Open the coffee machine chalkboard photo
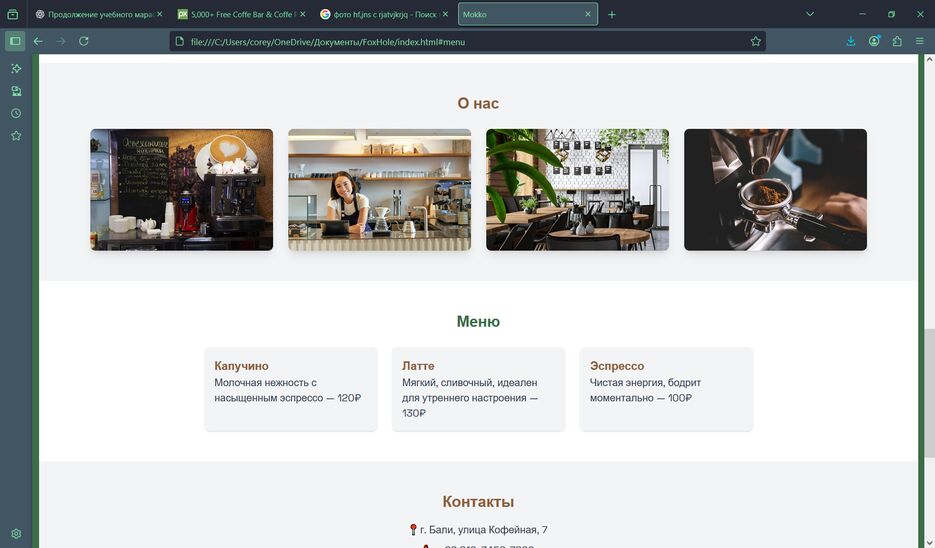The height and width of the screenshot is (548, 935). click(x=182, y=190)
